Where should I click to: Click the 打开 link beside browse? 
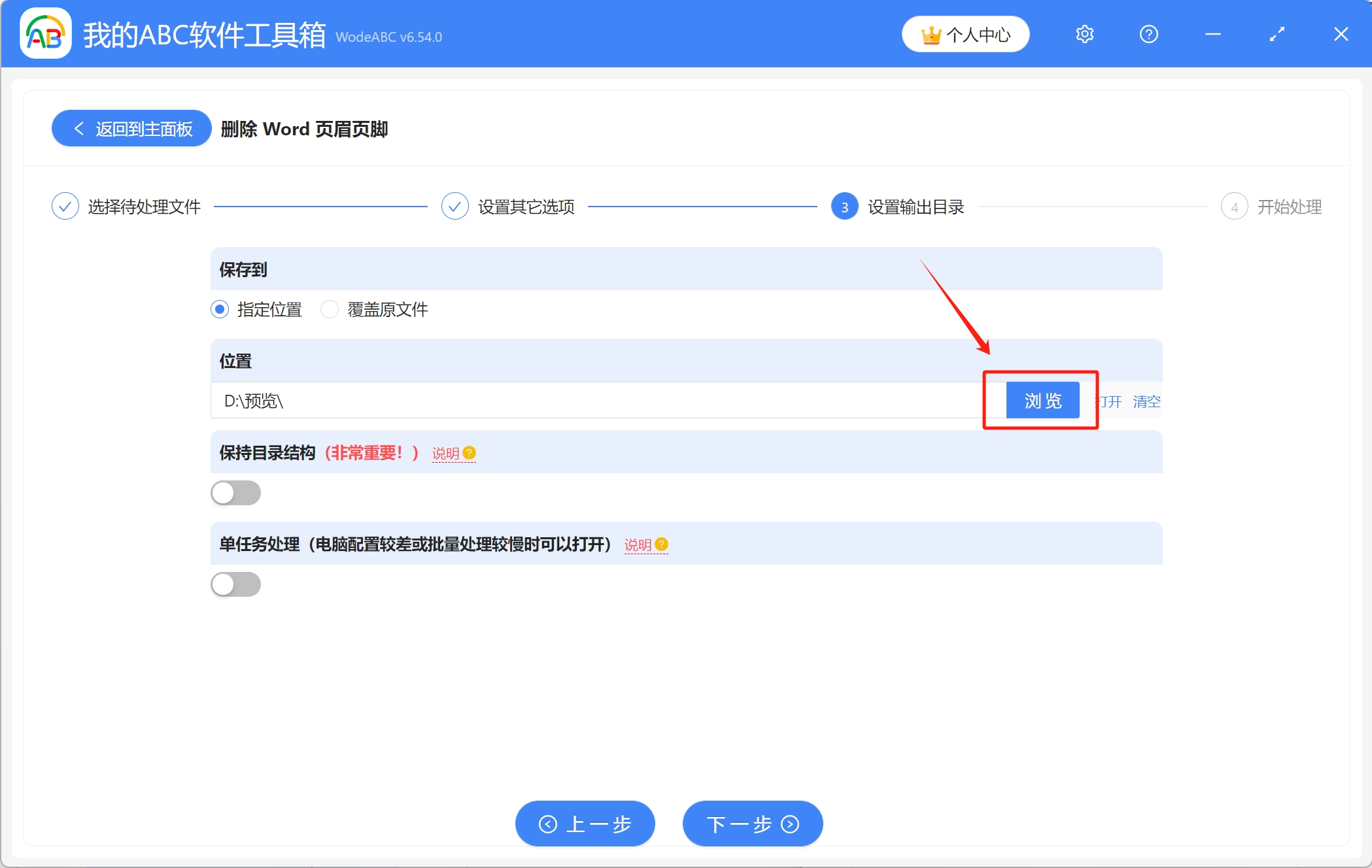[x=1110, y=401]
